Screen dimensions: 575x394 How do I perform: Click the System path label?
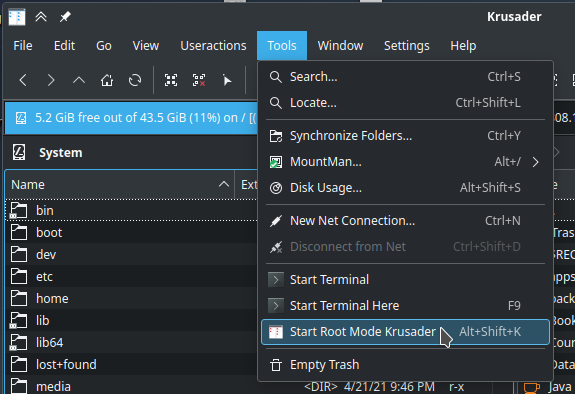[x=61, y=153]
